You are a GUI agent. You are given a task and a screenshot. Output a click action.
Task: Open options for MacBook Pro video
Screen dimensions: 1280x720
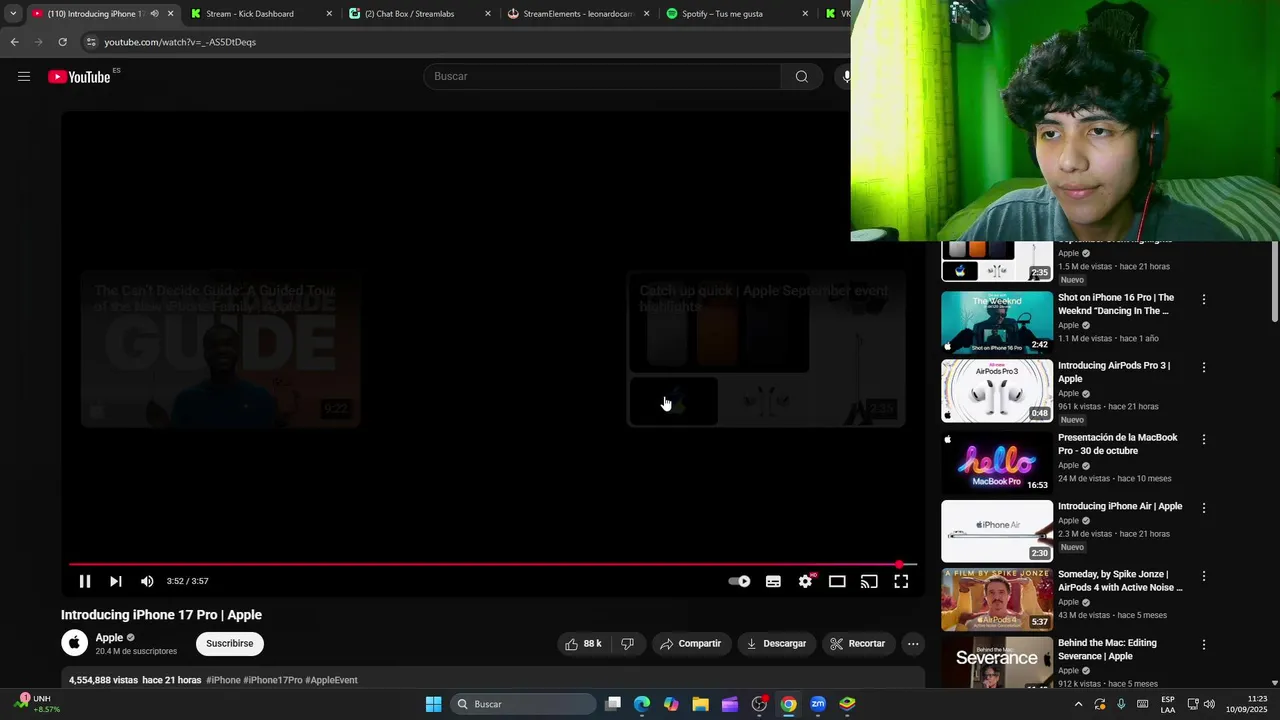(x=1204, y=439)
